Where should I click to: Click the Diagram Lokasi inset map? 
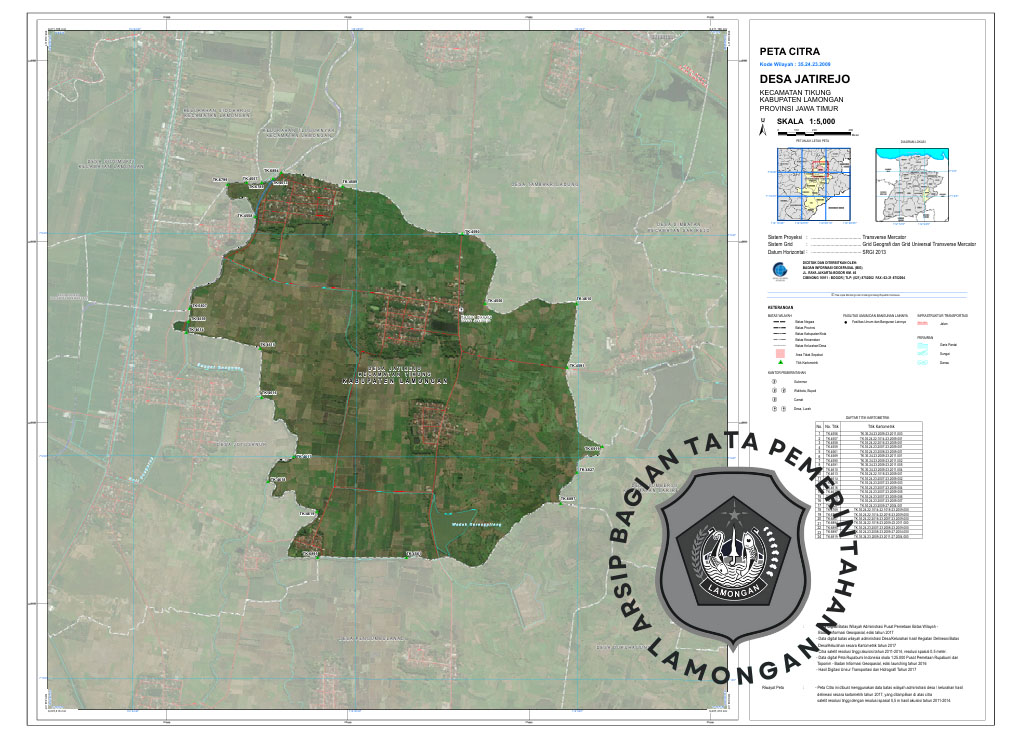[913, 186]
